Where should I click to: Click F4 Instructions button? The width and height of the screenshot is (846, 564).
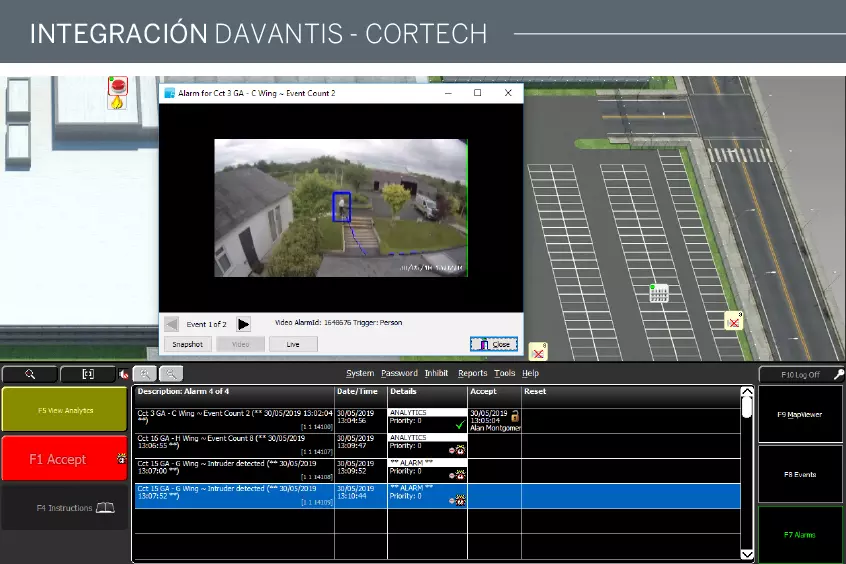click(x=65, y=508)
